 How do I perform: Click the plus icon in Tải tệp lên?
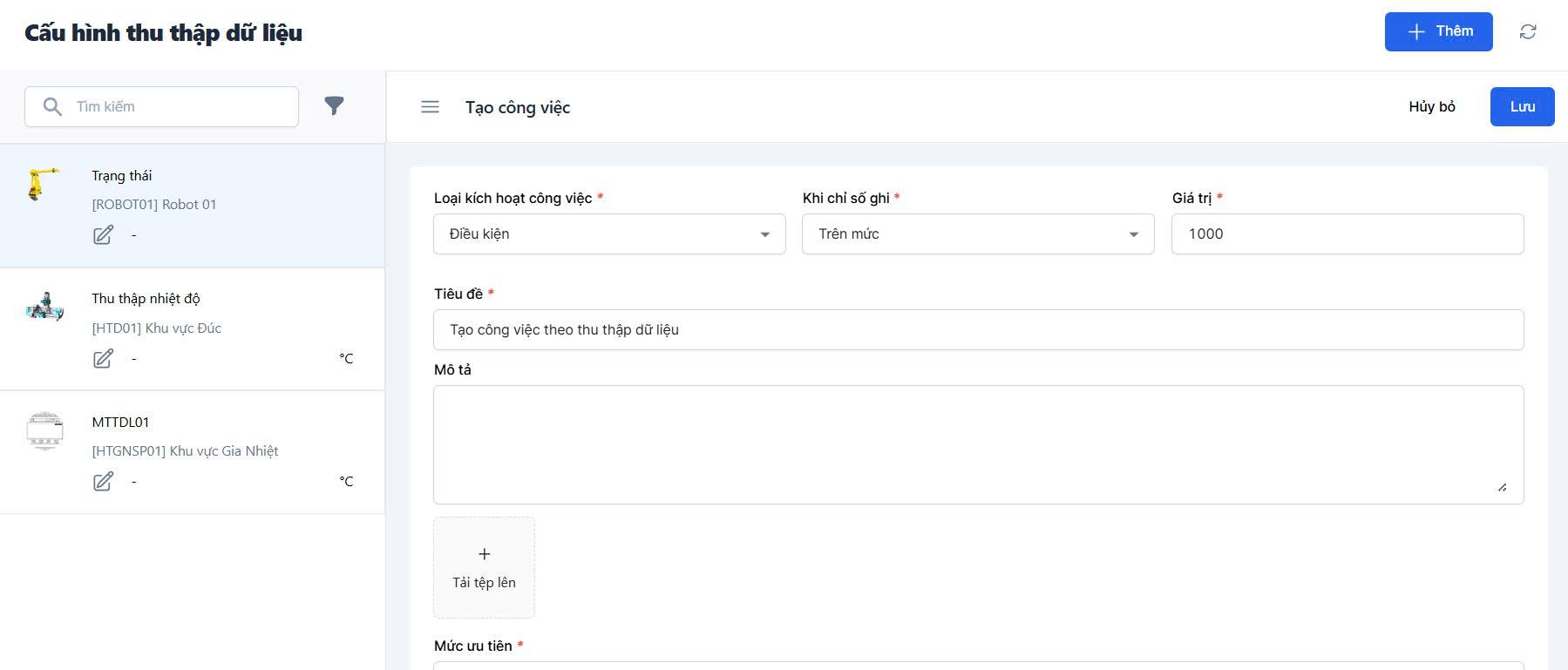pos(484,554)
